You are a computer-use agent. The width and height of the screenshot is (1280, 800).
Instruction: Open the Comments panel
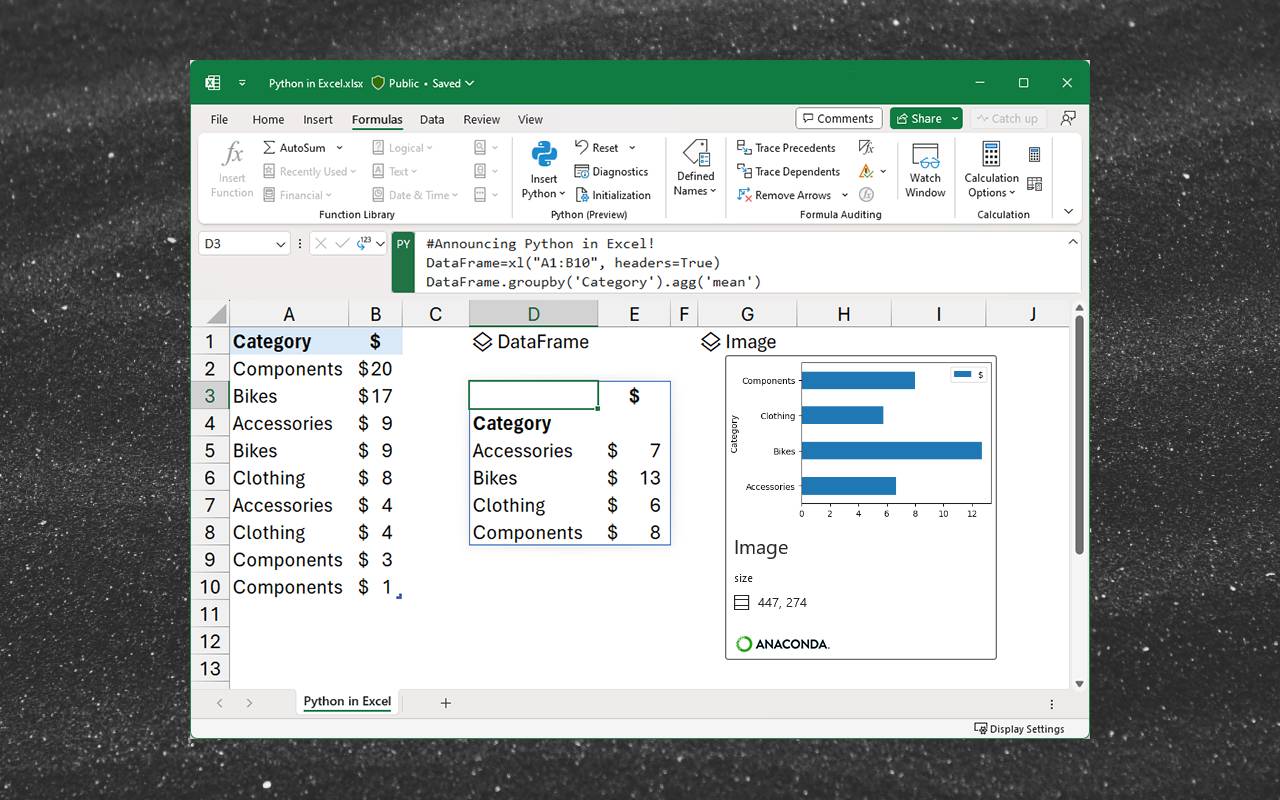(838, 117)
